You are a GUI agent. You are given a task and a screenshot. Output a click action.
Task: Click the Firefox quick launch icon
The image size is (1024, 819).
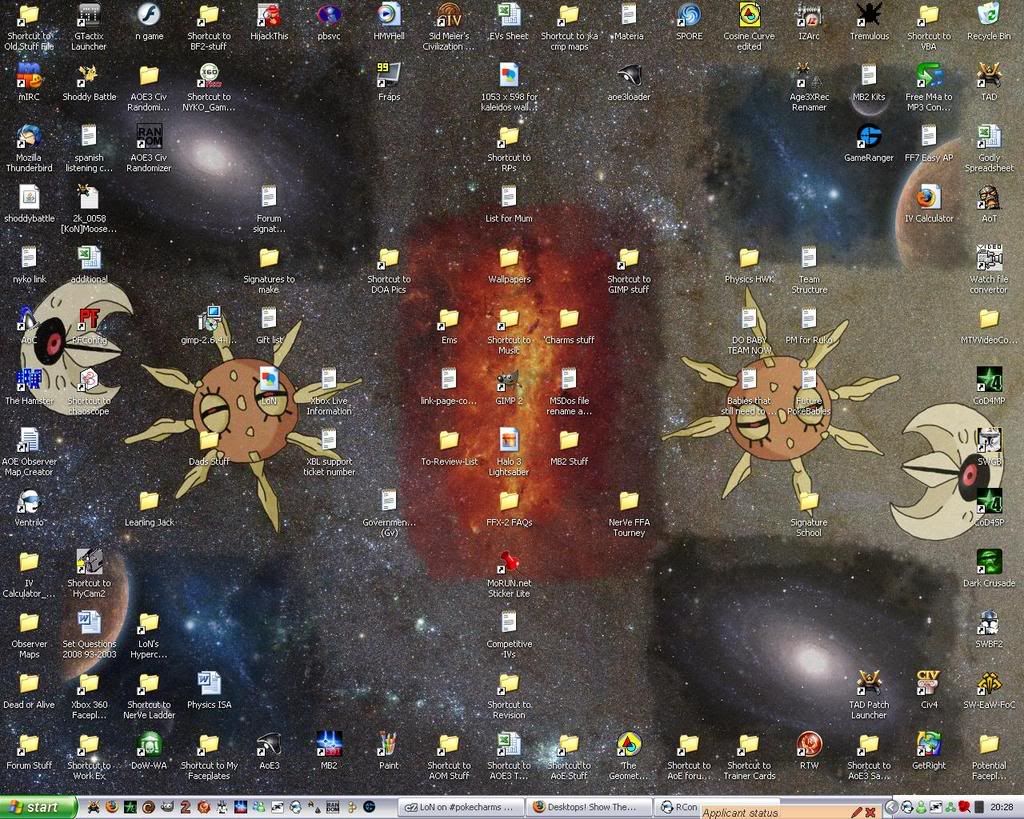tap(112, 807)
